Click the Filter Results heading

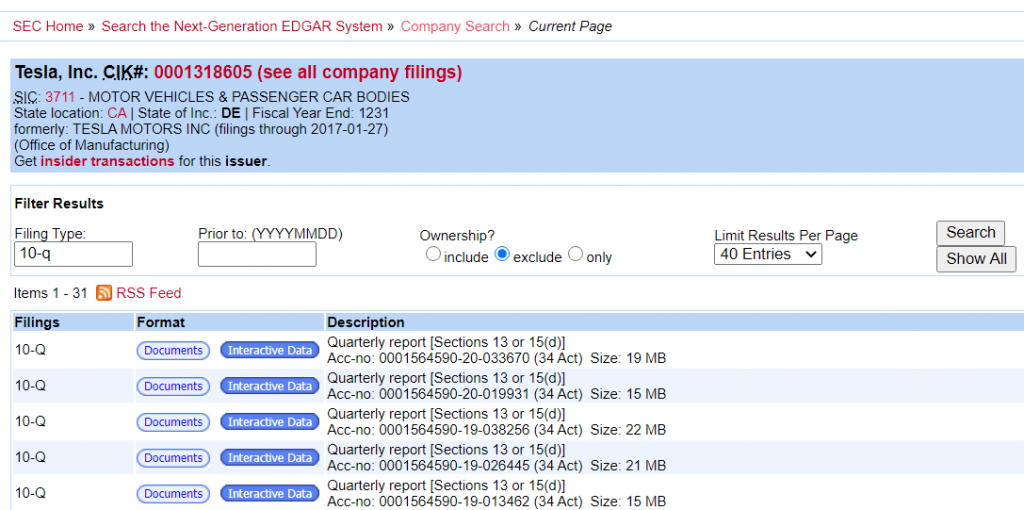59,203
